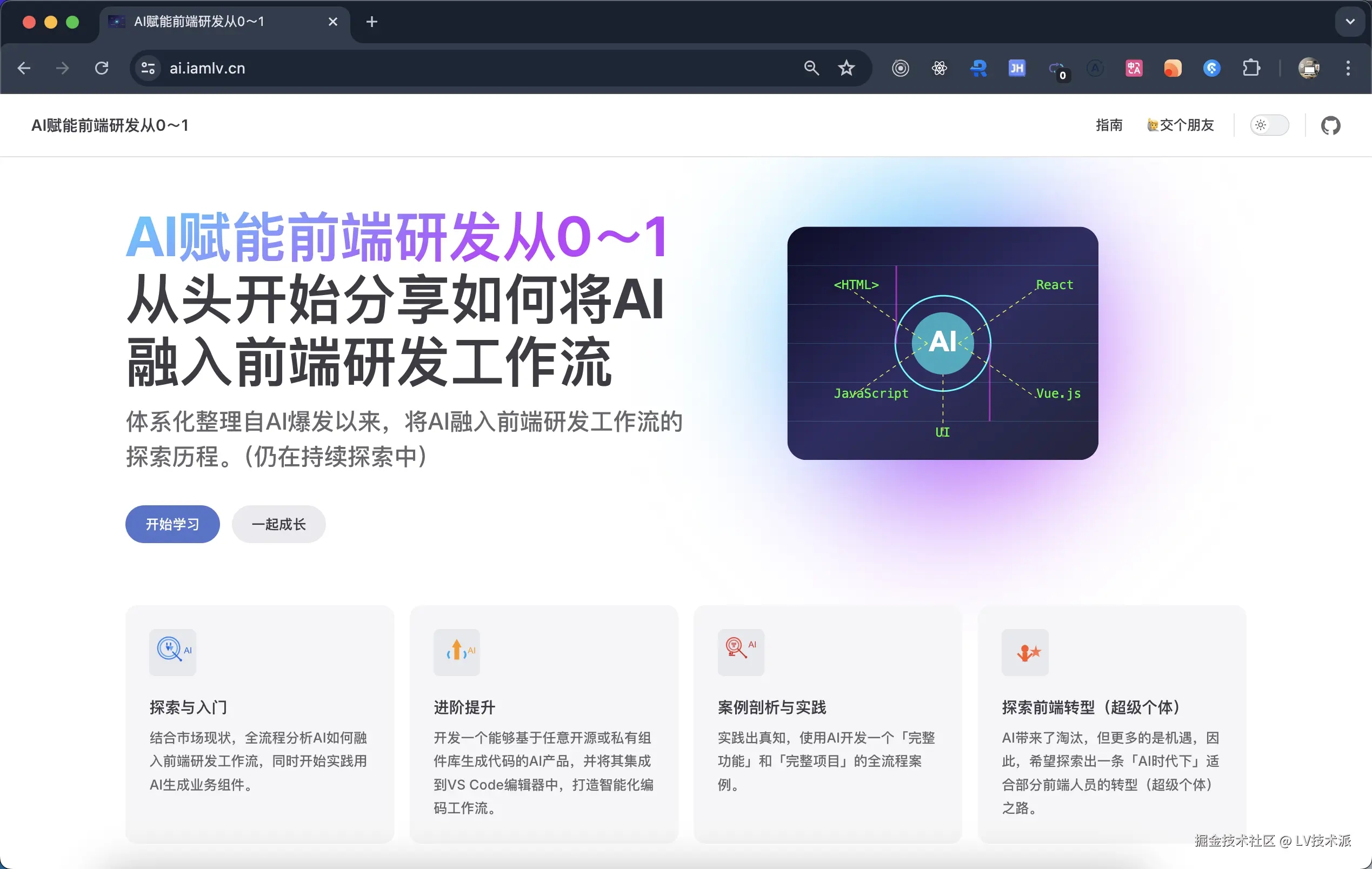Open the Extensions puzzle-piece menu
Screen dimensions: 1372x869
(1251, 68)
